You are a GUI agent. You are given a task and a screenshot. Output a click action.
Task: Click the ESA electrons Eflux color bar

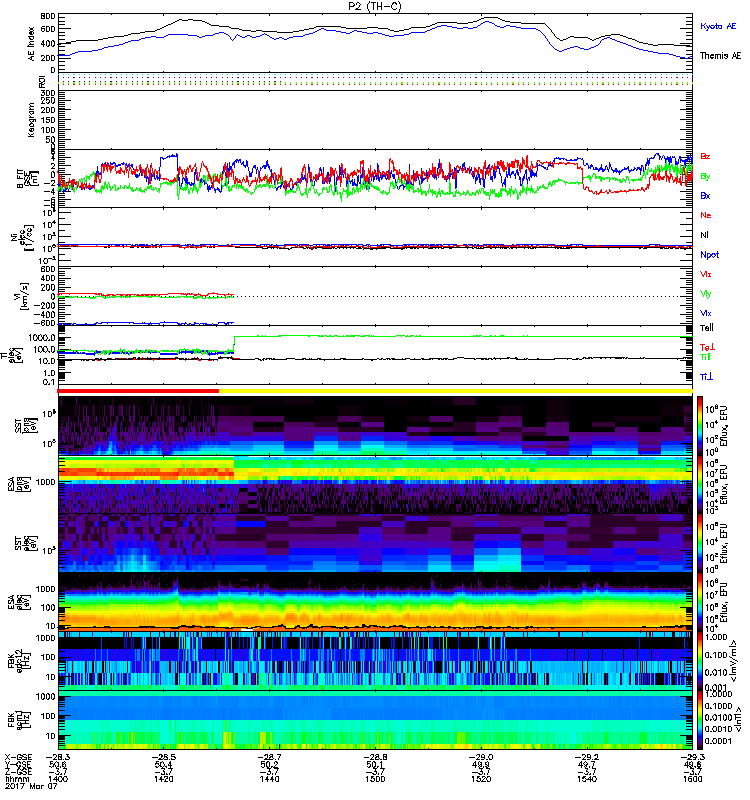coord(700,601)
